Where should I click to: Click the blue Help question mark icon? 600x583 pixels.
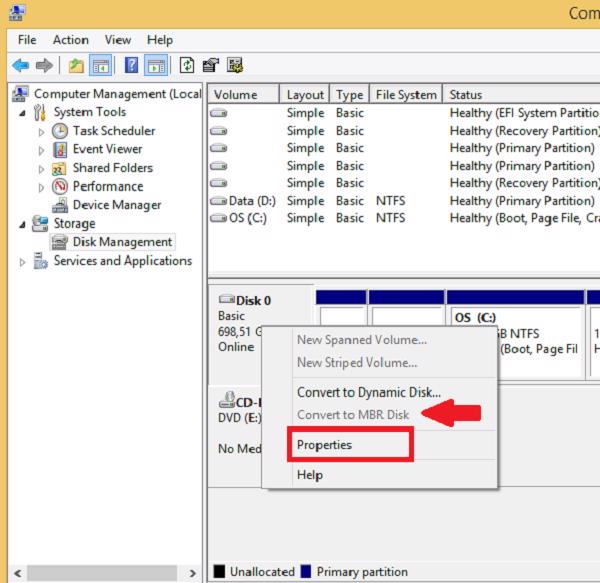[131, 65]
